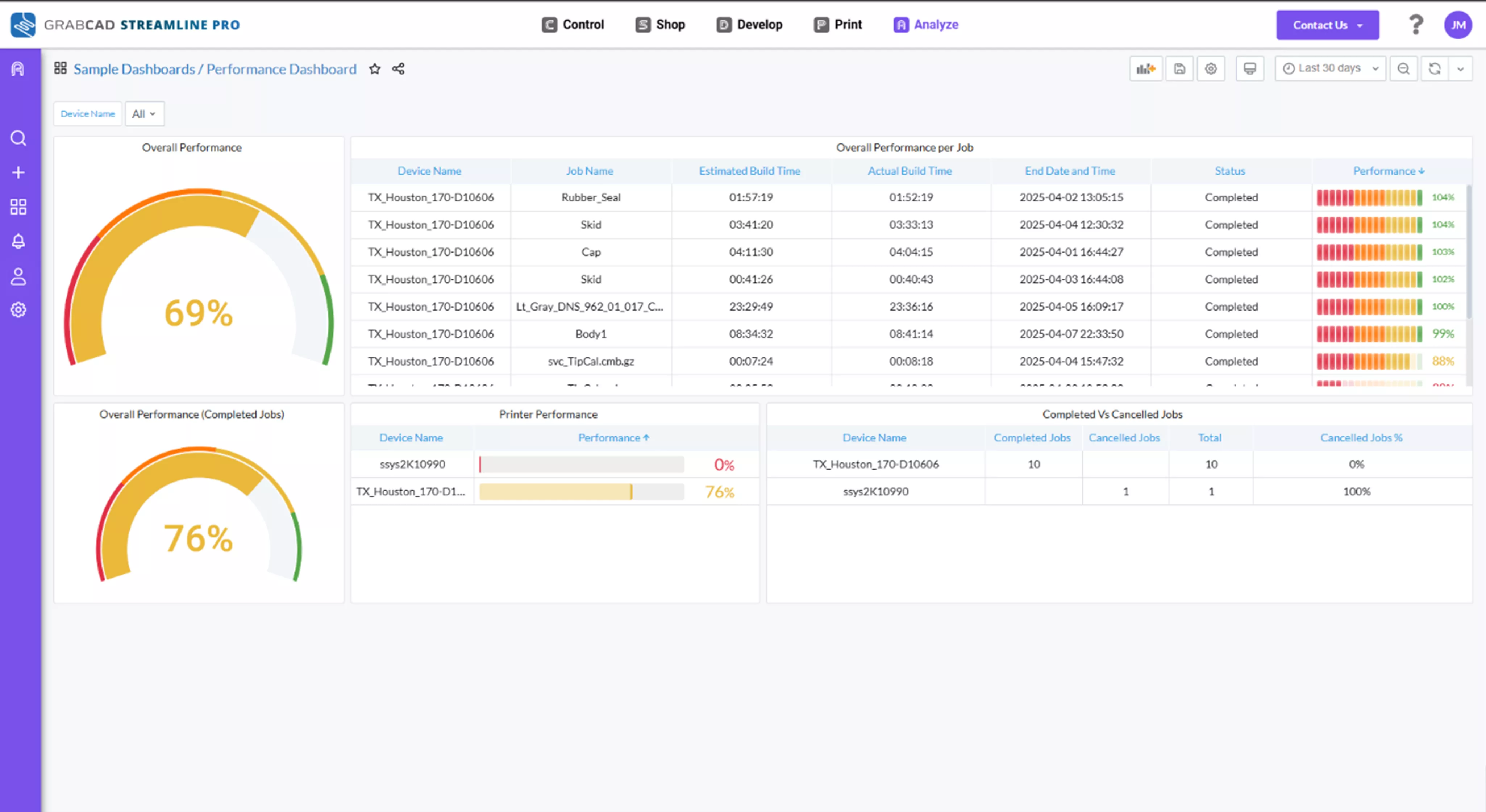The width and height of the screenshot is (1486, 812).
Task: Click the GrabCAD Streamline Pro logo
Action: coord(125,25)
